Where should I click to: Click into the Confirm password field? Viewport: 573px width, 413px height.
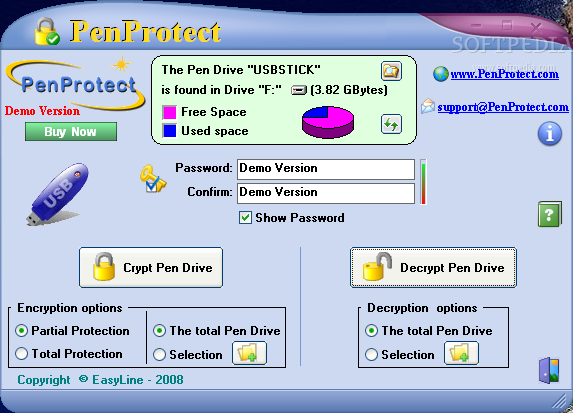326,193
